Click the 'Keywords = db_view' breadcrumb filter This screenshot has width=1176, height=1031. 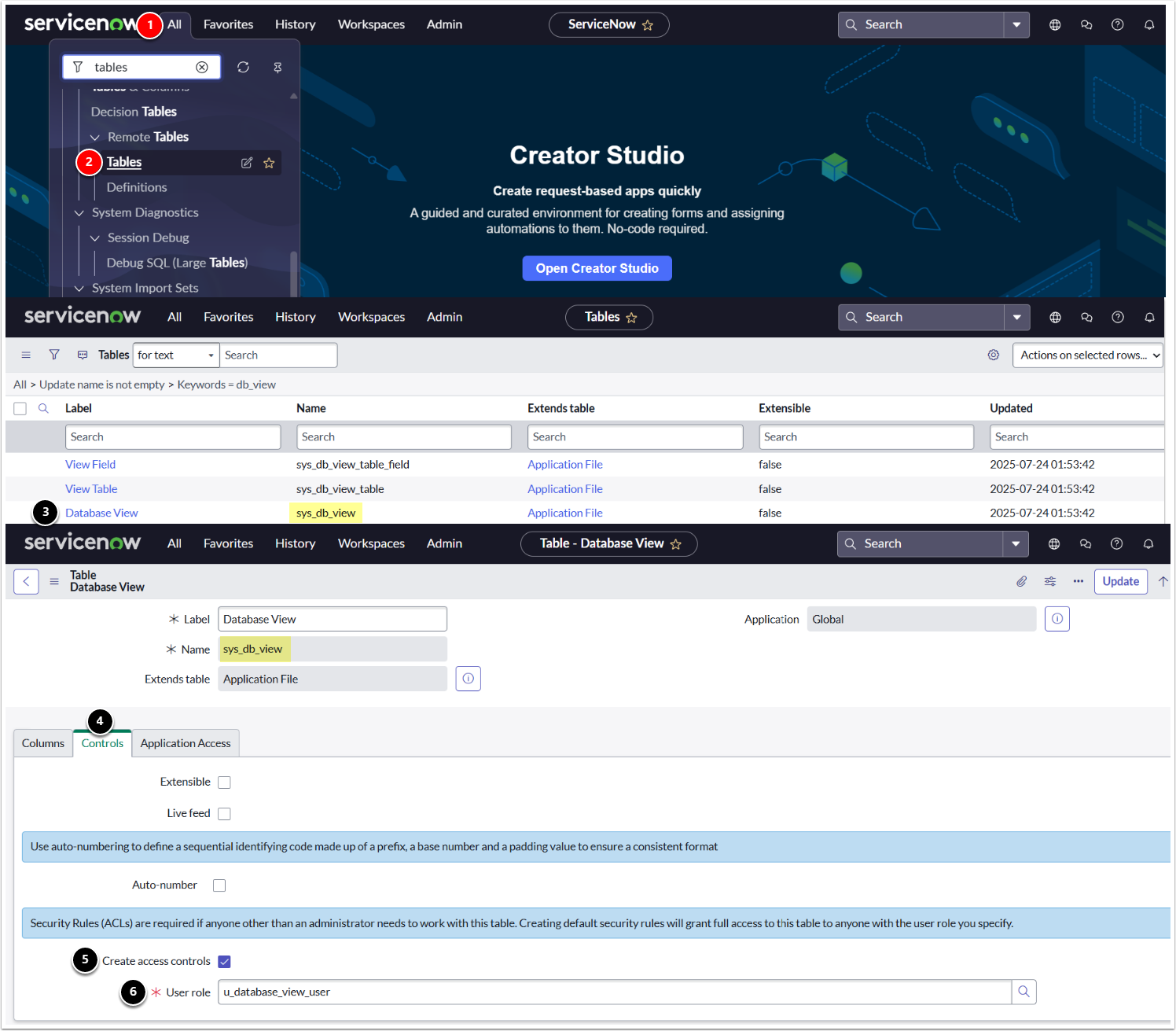[226, 385]
